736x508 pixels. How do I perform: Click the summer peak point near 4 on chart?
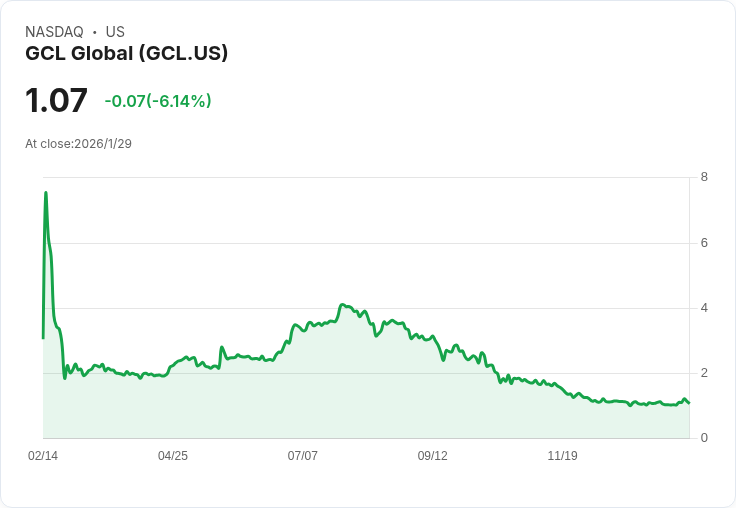point(342,305)
